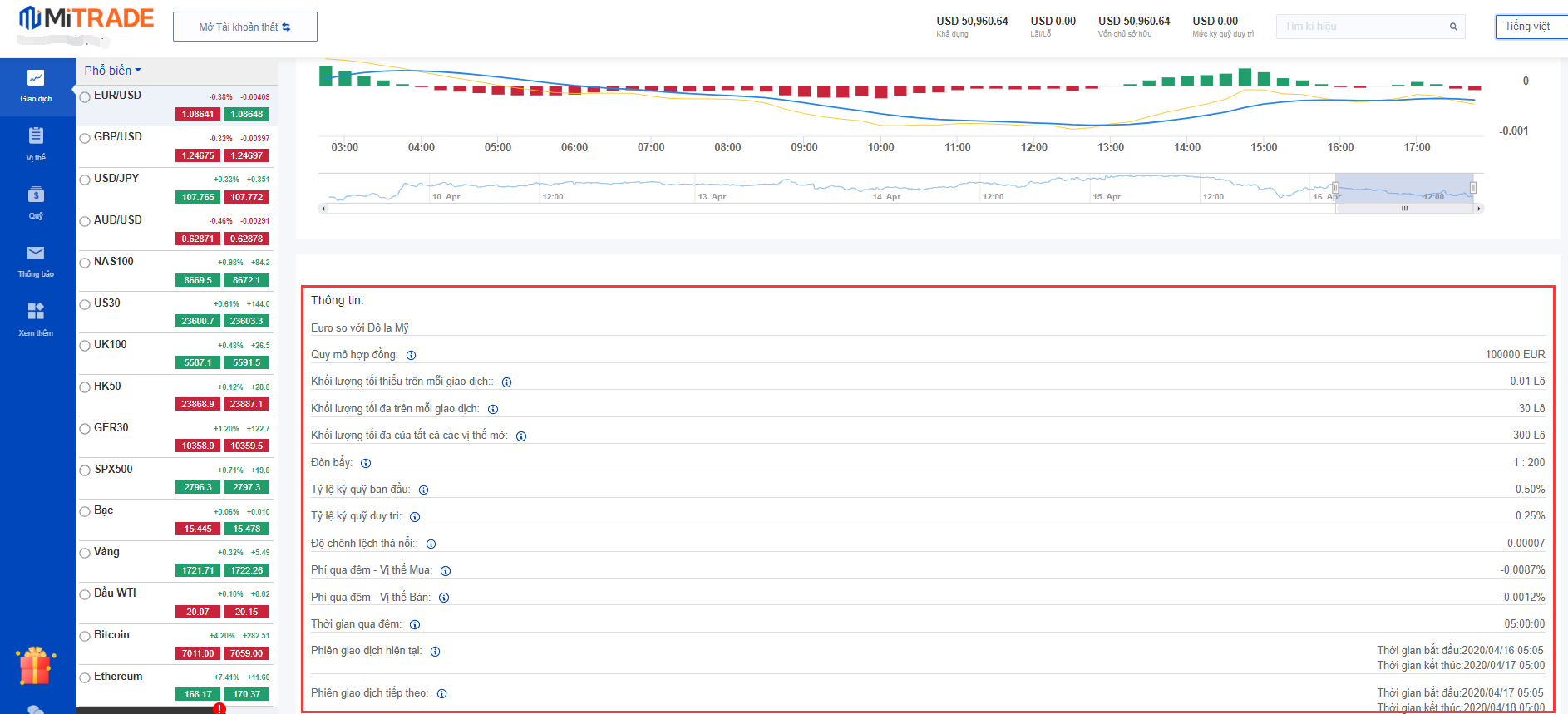Click the 100000 EUR contract size value
The width and height of the screenshot is (1568, 714).
(x=1516, y=355)
